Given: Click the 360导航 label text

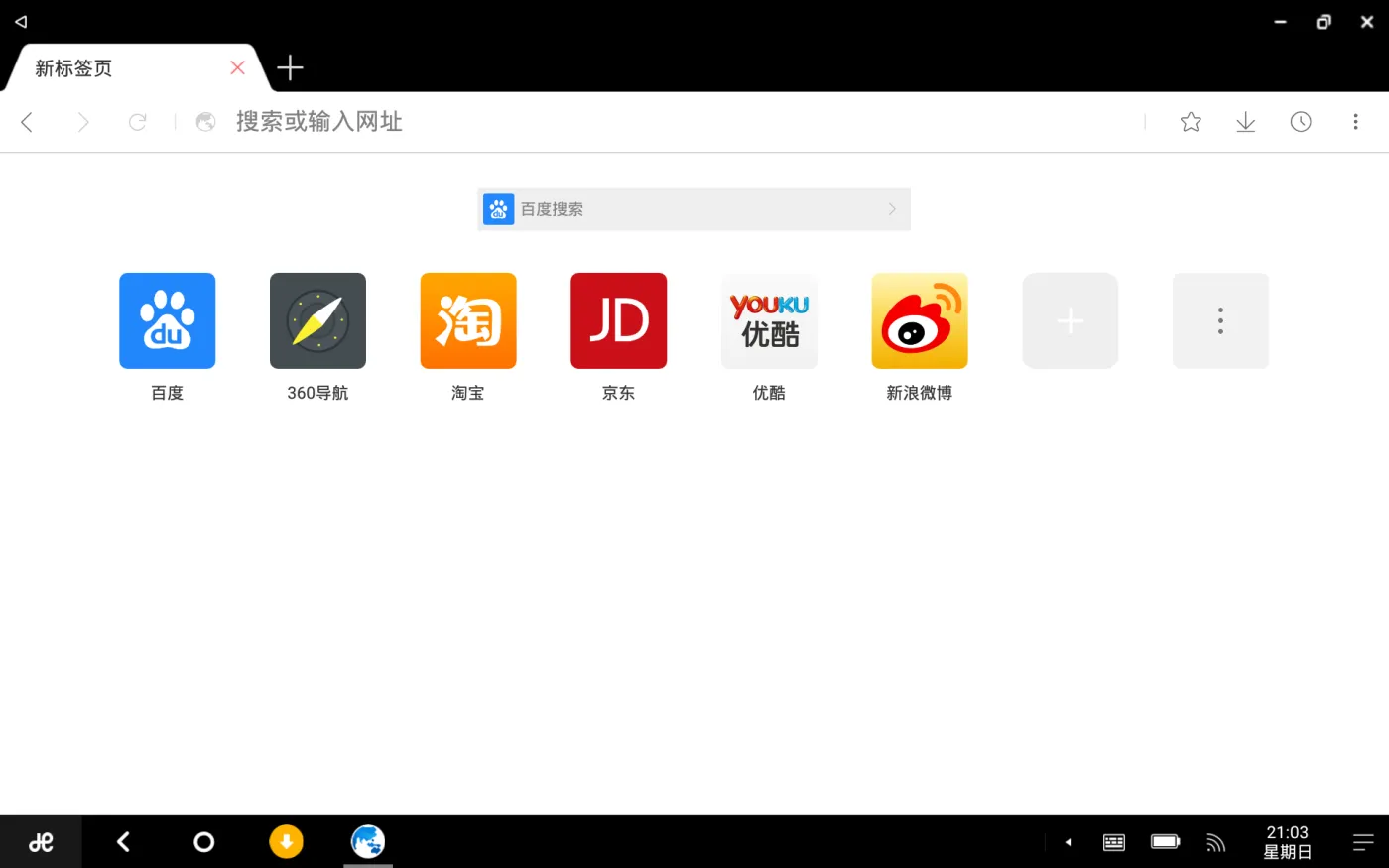Looking at the screenshot, I should [317, 393].
